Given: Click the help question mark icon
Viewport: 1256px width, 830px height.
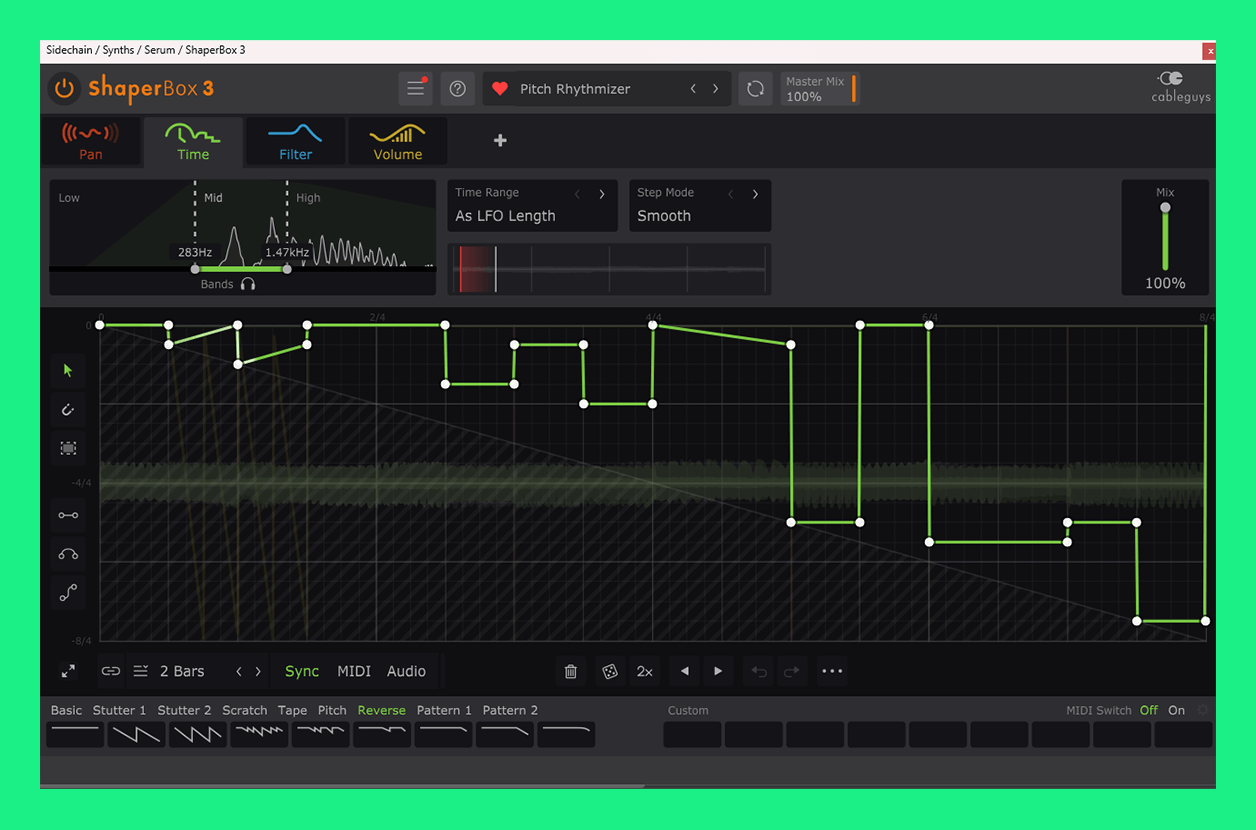Looking at the screenshot, I should (x=458, y=89).
